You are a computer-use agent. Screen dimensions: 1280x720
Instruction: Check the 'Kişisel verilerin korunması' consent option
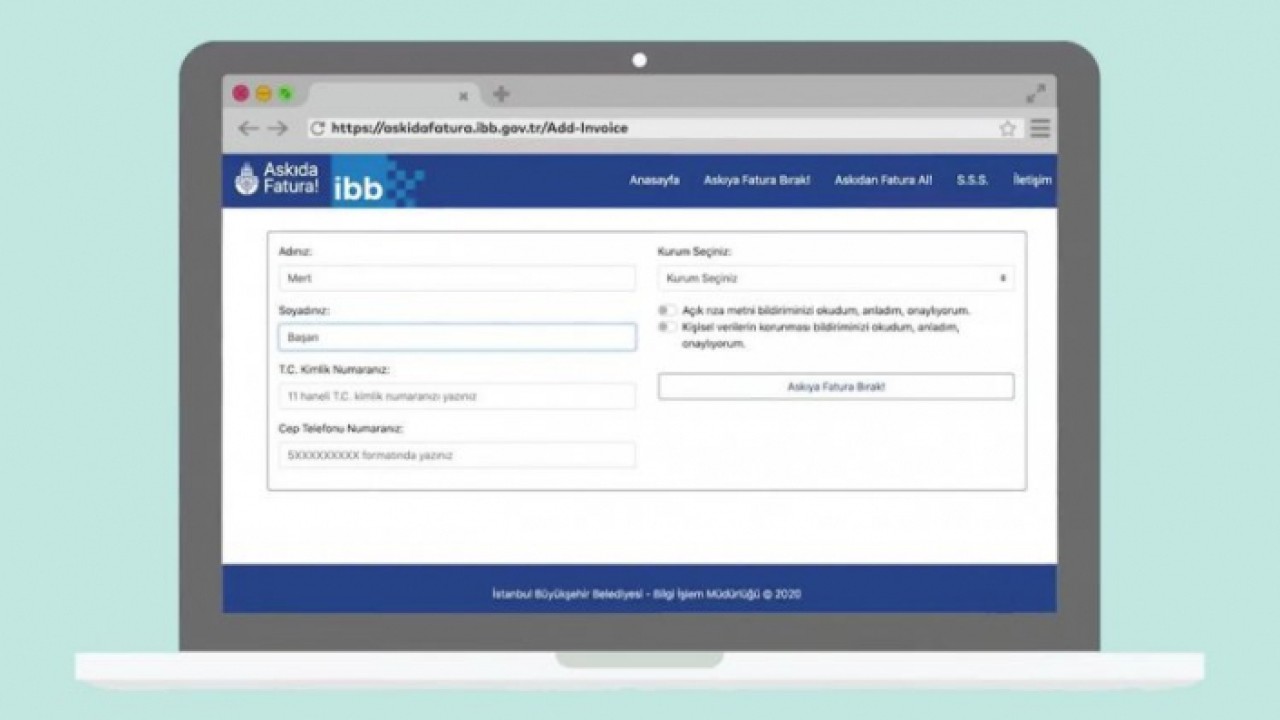(664, 327)
